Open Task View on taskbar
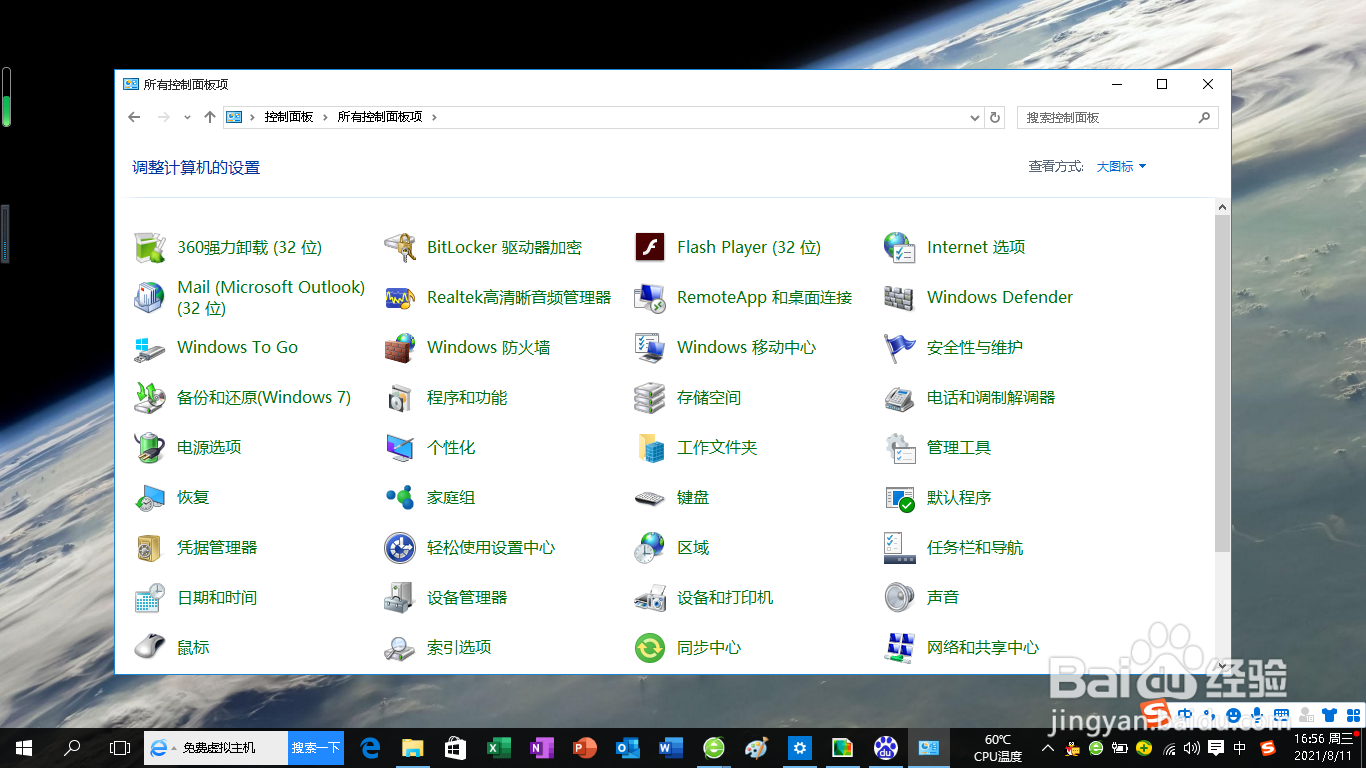 pyautogui.click(x=120, y=747)
